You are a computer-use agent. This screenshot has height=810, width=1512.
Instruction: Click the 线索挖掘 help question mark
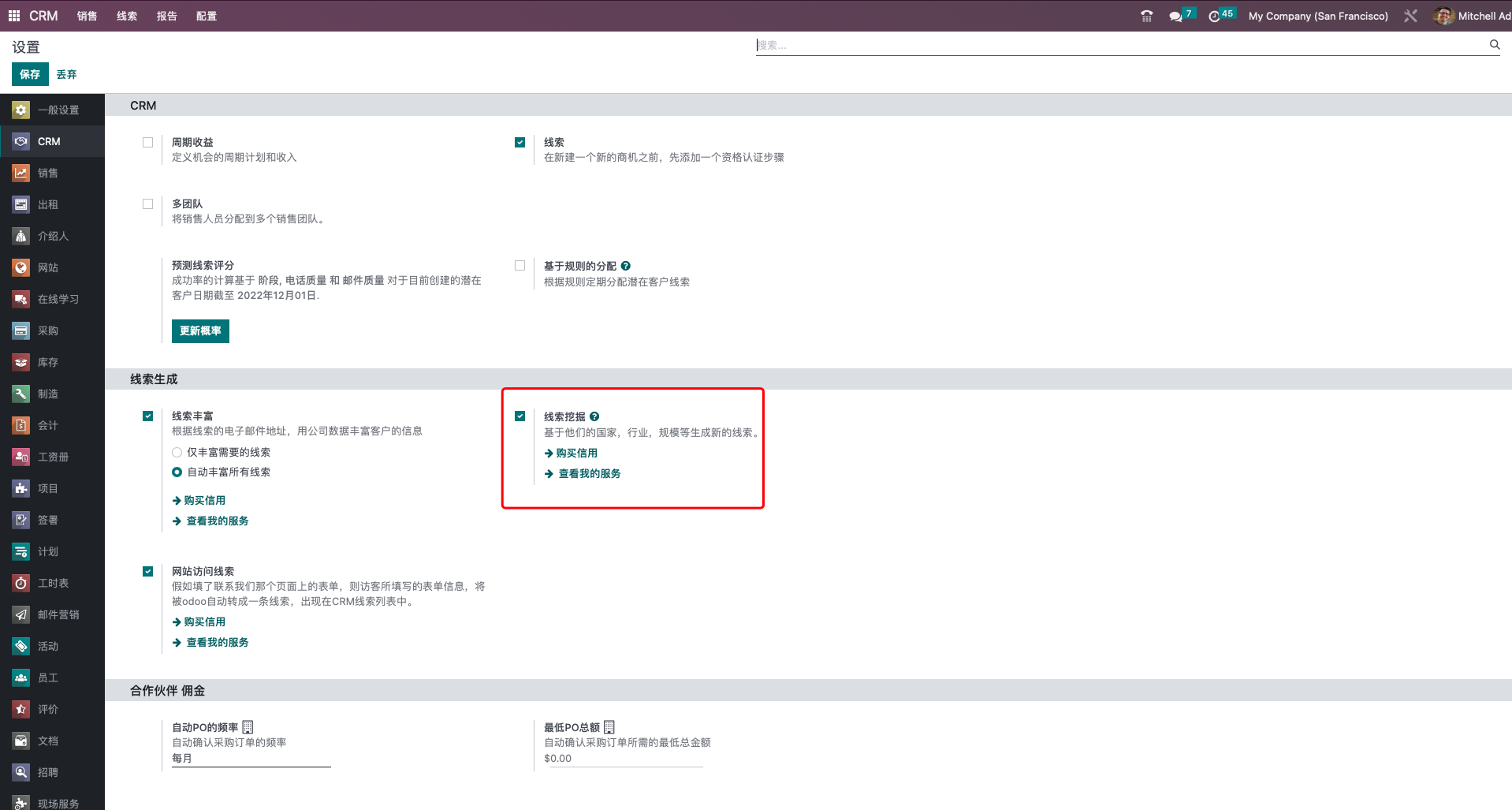point(594,416)
